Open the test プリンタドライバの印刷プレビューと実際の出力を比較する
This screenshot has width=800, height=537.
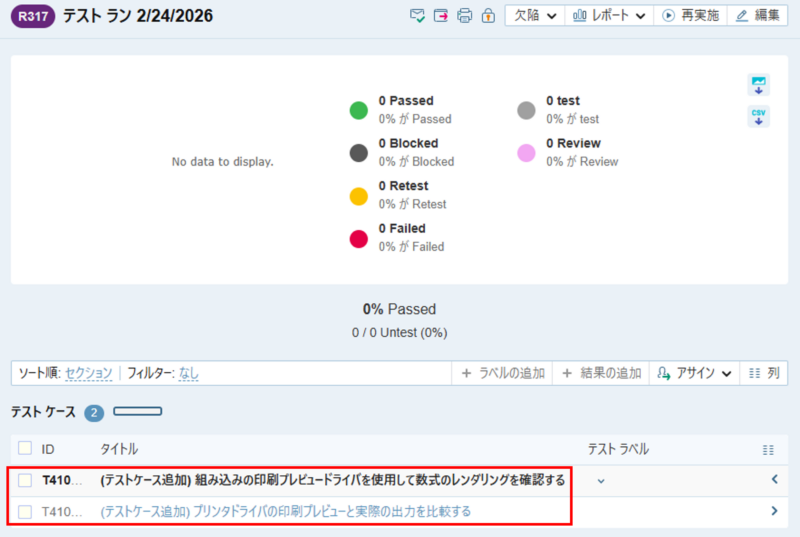(286, 512)
